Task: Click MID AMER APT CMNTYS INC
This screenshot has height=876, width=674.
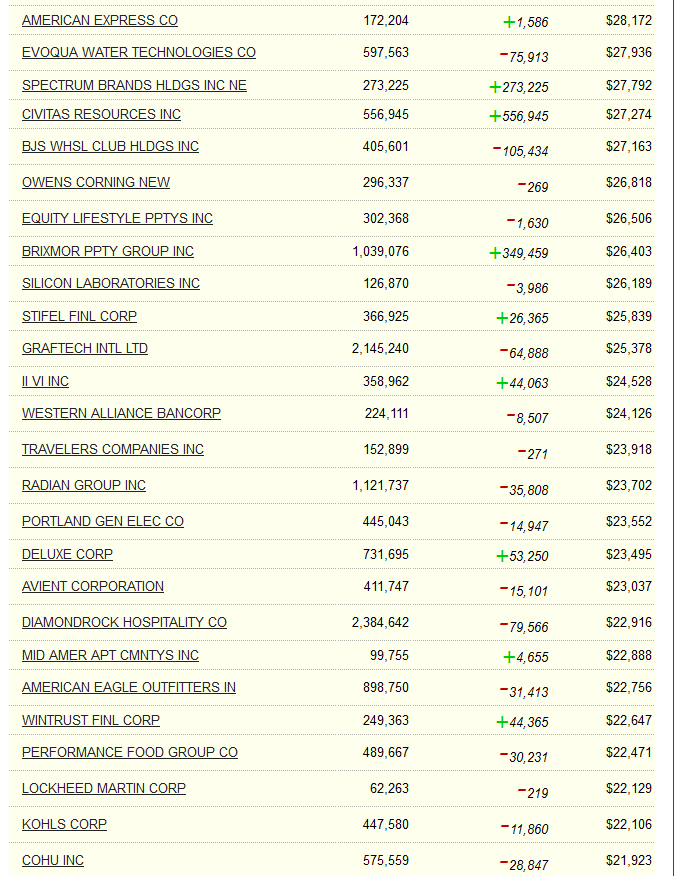Action: click(x=110, y=656)
